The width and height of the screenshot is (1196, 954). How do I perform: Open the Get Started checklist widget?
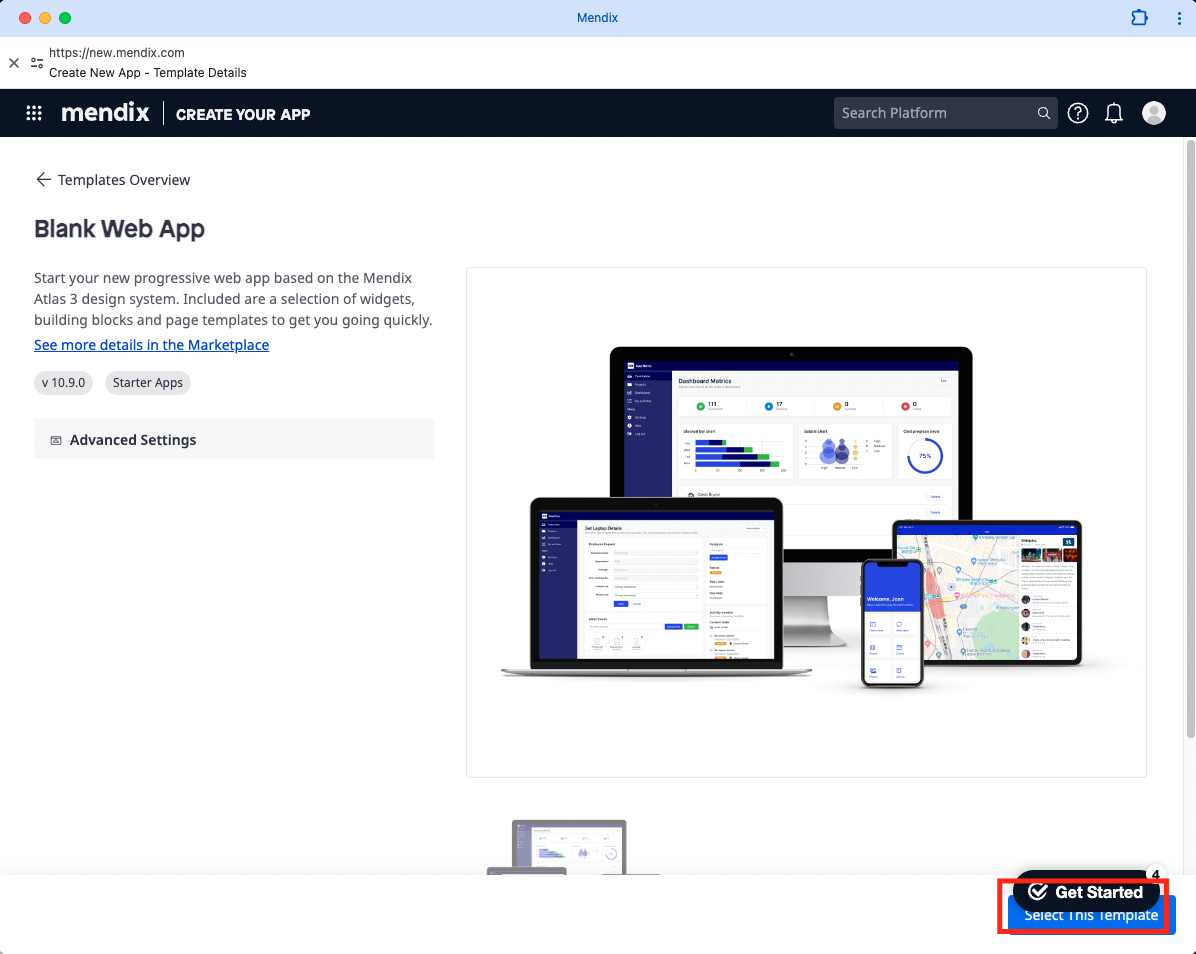point(1085,891)
